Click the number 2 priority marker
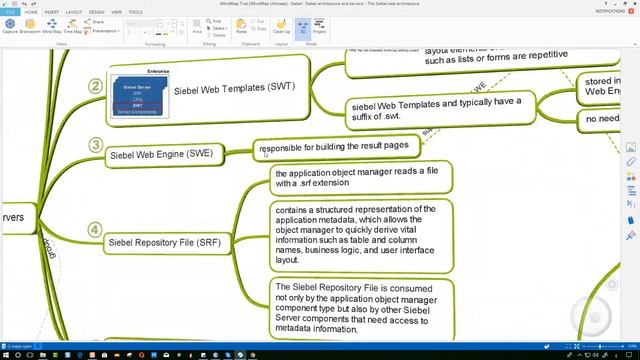This screenshot has height=360, width=640. click(95, 86)
